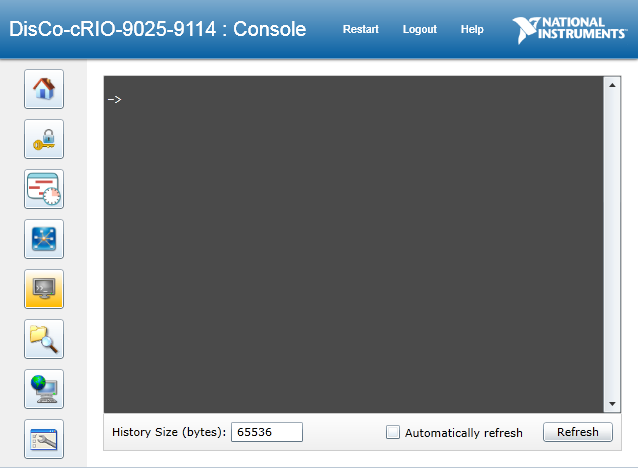Open the file browser folder-magnifier icon
This screenshot has width=638, height=468.
coord(44,339)
